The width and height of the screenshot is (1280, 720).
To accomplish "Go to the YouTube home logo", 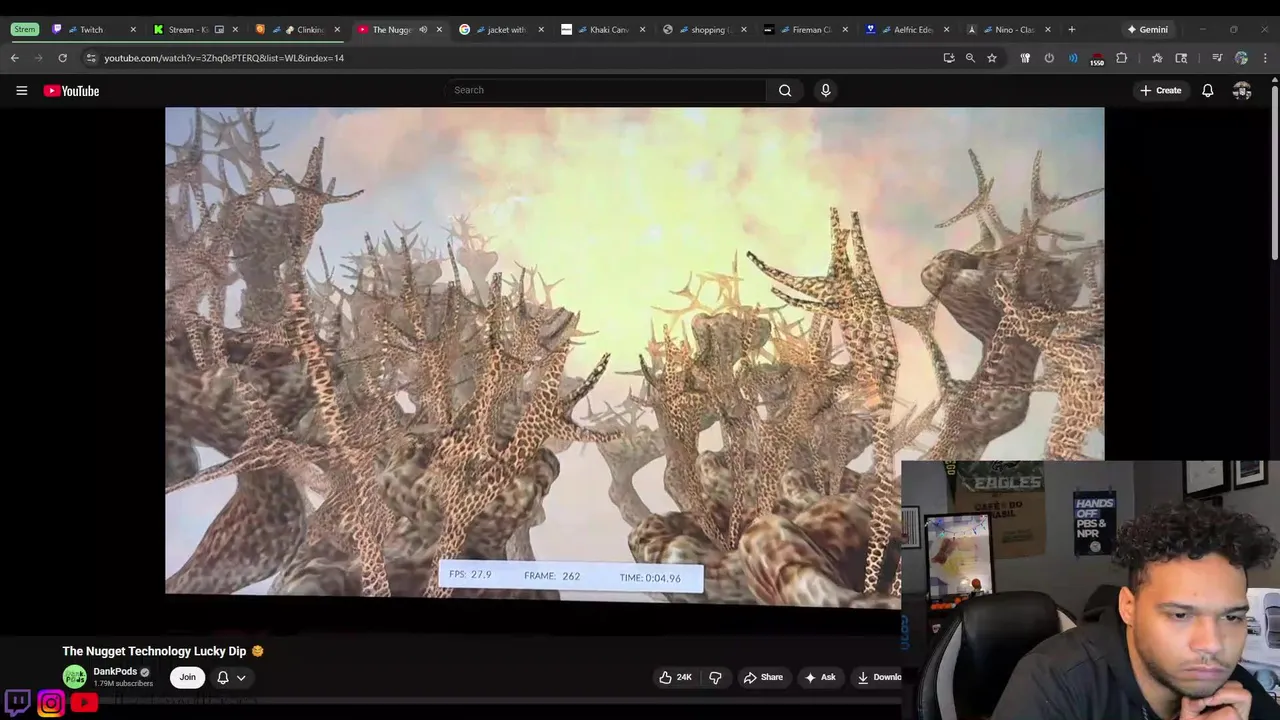I will pyautogui.click(x=71, y=91).
